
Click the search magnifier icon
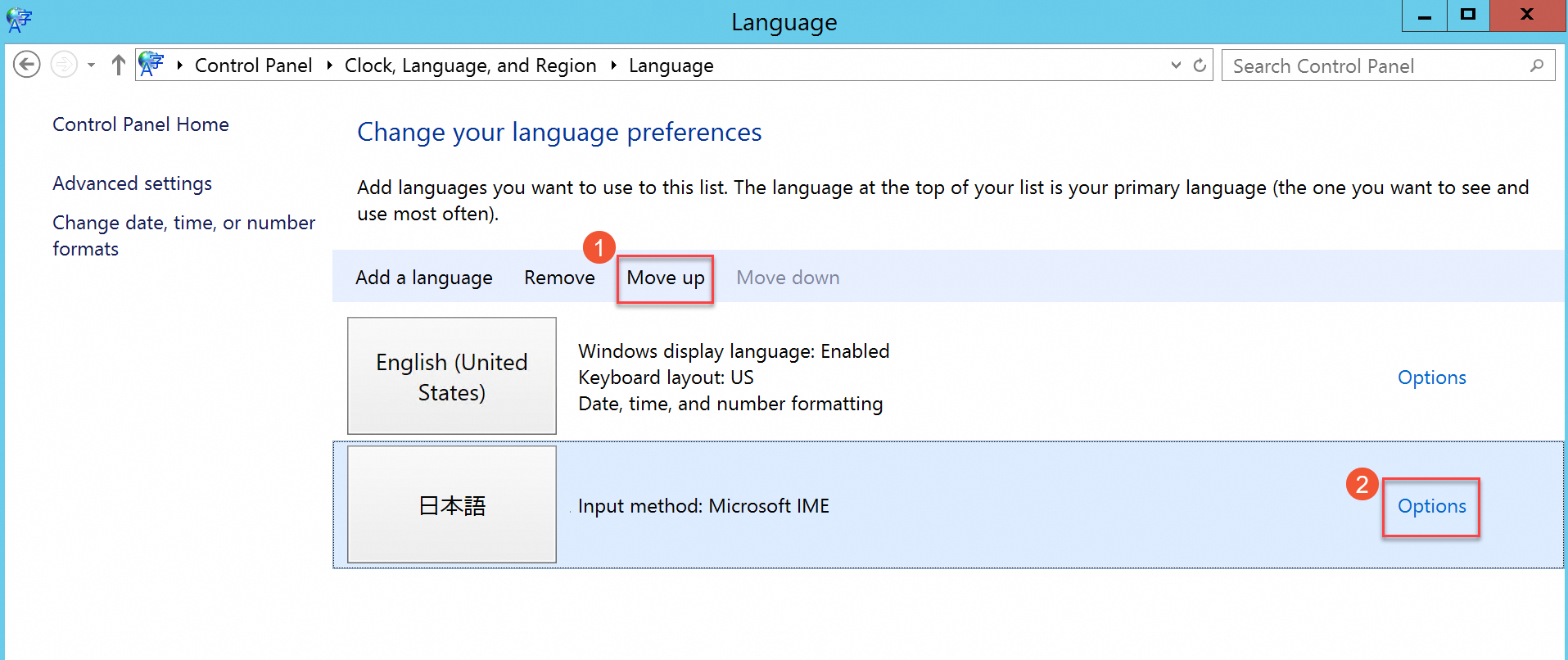(x=1537, y=66)
